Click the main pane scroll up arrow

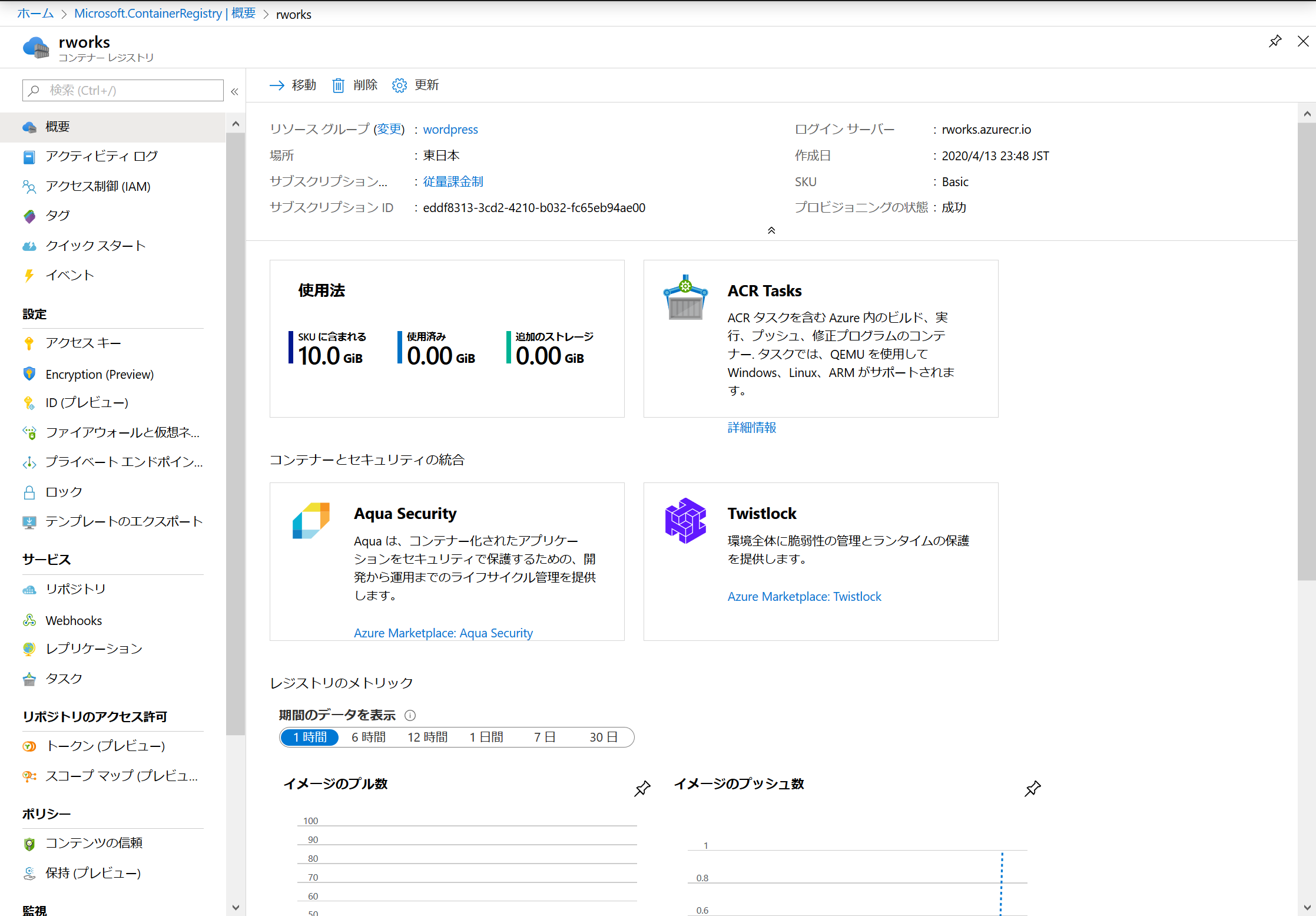[x=1307, y=114]
